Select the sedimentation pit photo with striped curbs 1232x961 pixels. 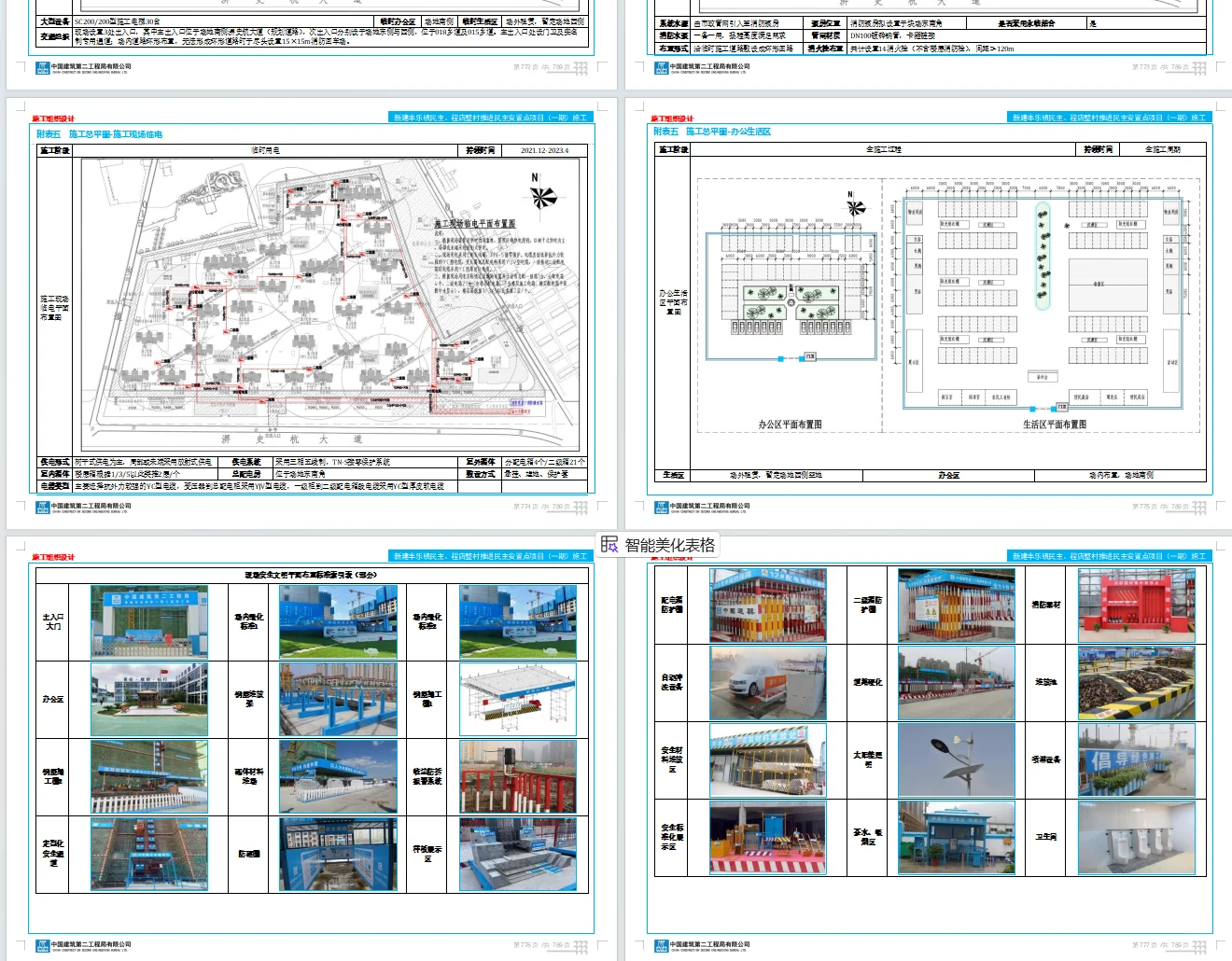pos(1137,683)
